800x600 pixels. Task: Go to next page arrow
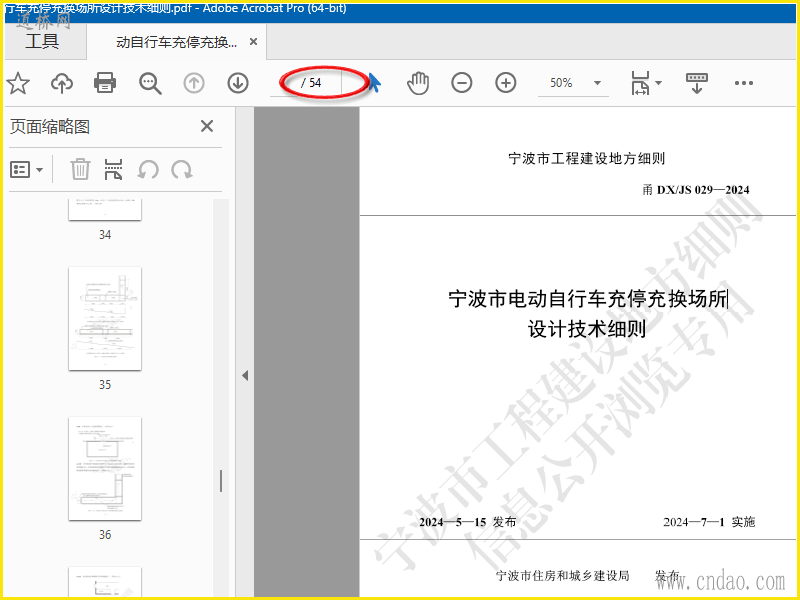coord(238,83)
